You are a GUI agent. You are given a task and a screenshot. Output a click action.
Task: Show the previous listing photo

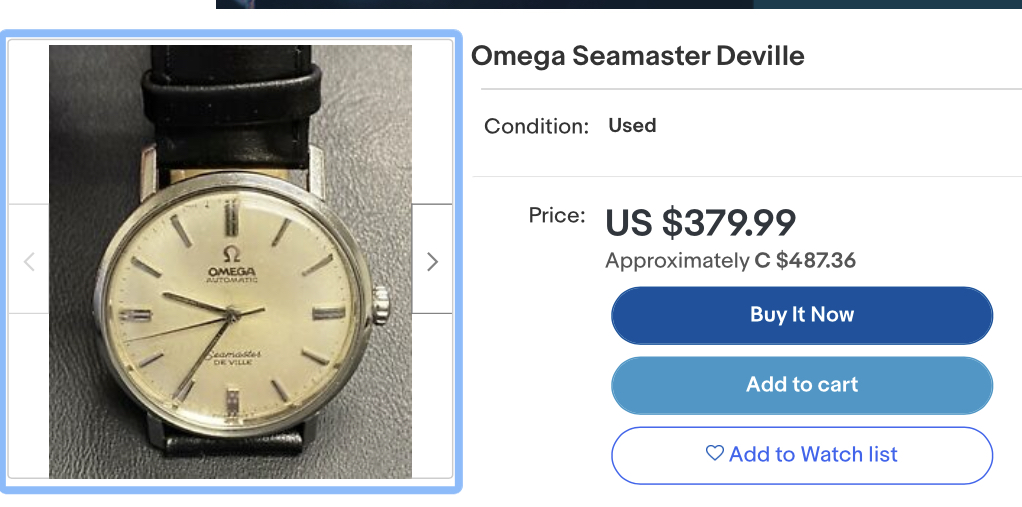pyautogui.click(x=29, y=262)
